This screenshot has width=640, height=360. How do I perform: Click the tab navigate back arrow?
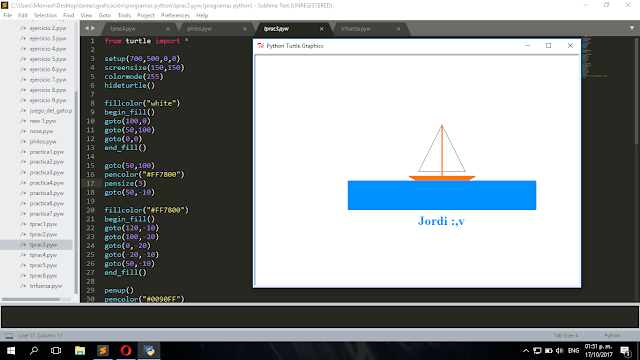[87, 28]
